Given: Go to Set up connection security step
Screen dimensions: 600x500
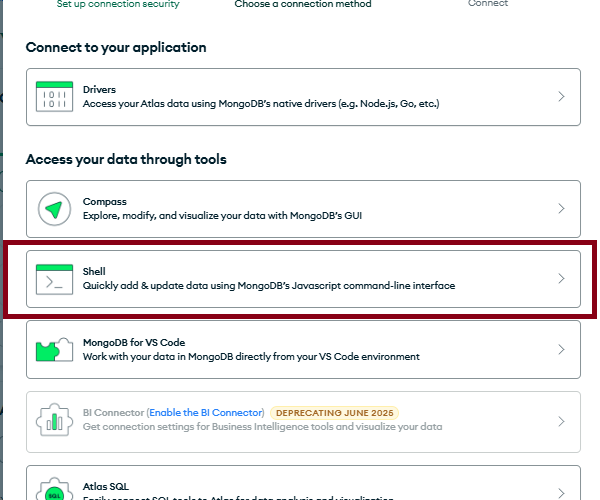Looking at the screenshot, I should click(118, 4).
